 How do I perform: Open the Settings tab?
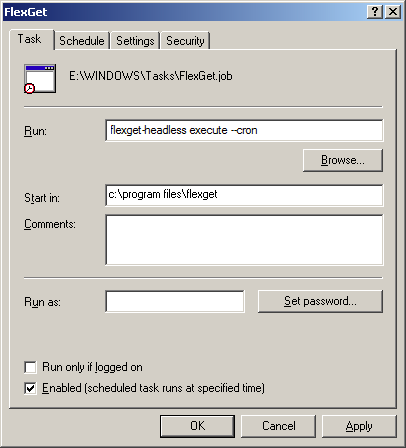tap(135, 41)
